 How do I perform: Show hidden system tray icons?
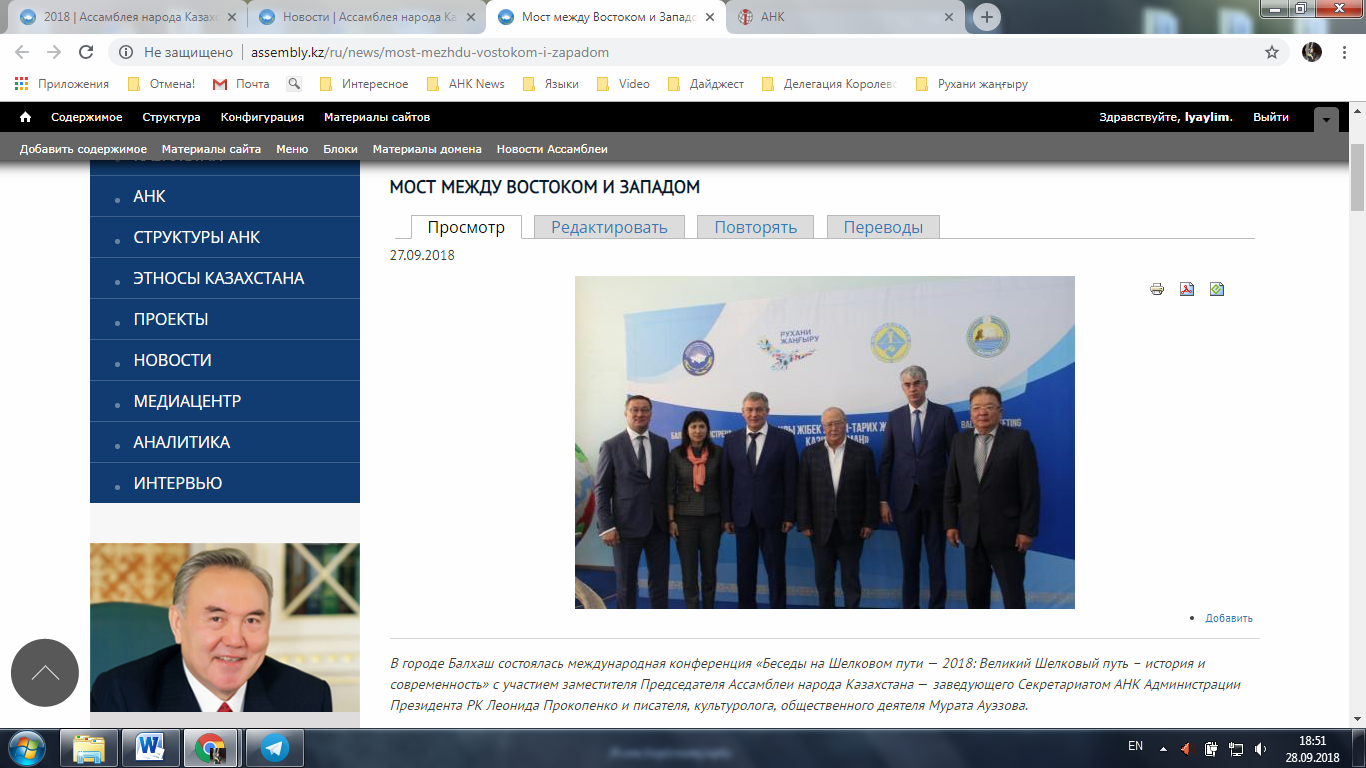coord(1163,748)
